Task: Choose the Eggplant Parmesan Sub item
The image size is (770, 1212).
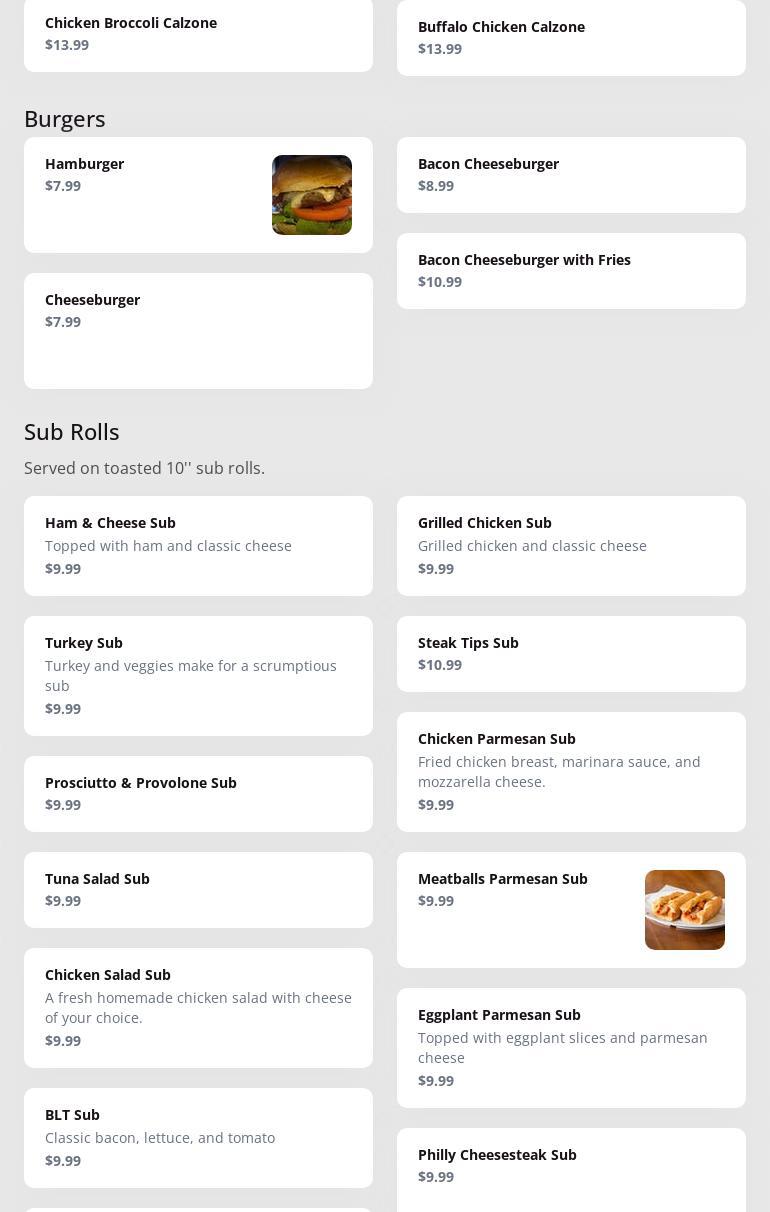Action: (570, 1048)
